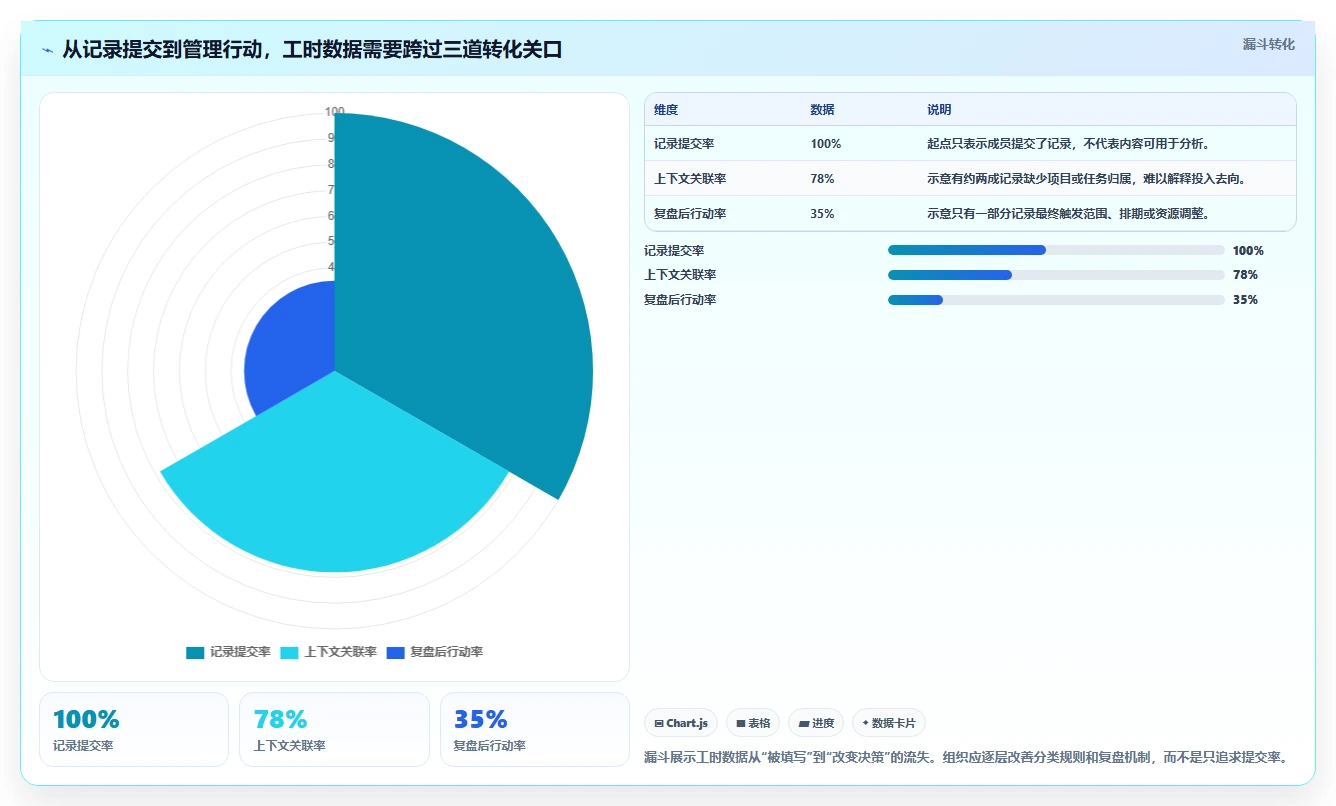The width and height of the screenshot is (1336, 806).
Task: Toggle 上下文关联率 legend item in chart
Action: click(328, 652)
